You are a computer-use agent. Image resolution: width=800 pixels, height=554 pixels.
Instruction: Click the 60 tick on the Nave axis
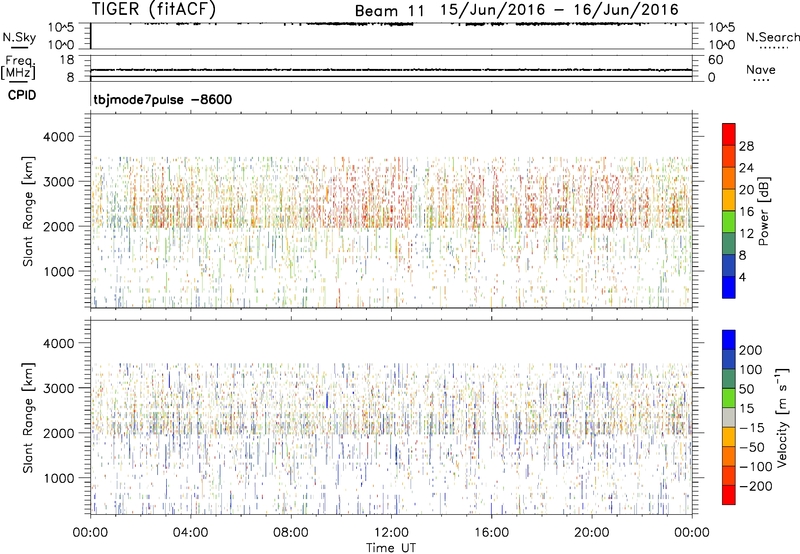(x=715, y=60)
